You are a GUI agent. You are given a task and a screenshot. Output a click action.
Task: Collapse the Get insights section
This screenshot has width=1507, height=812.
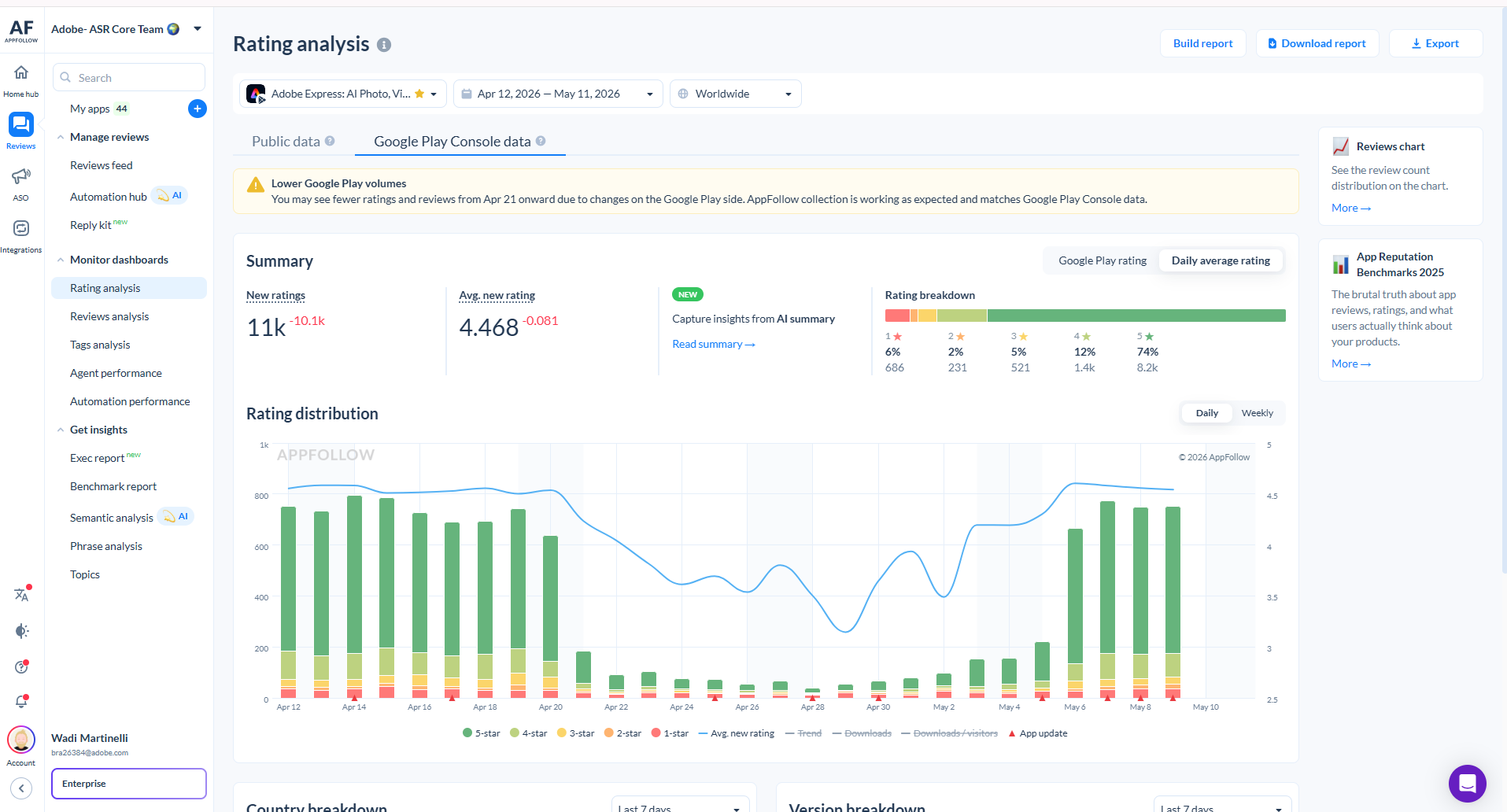[61, 430]
